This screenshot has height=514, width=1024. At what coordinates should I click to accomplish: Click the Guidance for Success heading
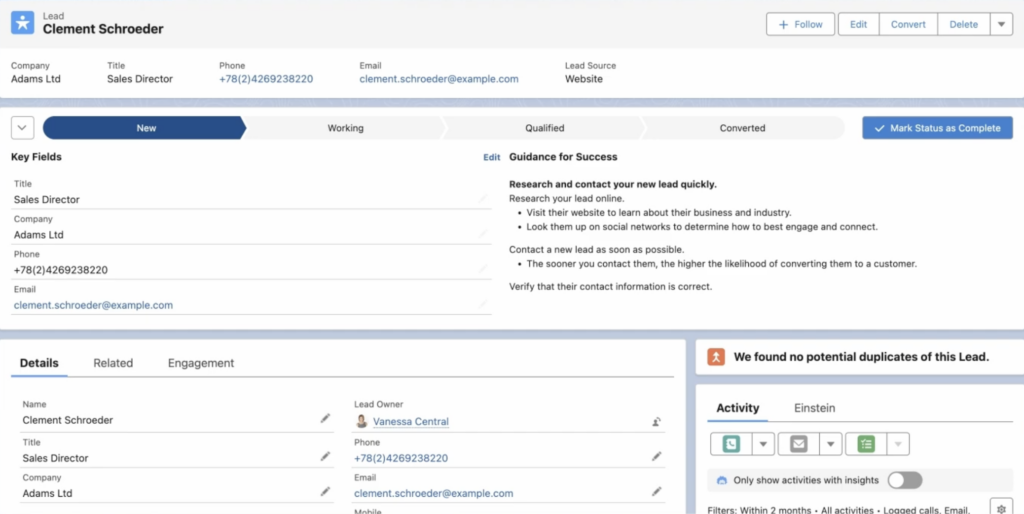click(563, 157)
